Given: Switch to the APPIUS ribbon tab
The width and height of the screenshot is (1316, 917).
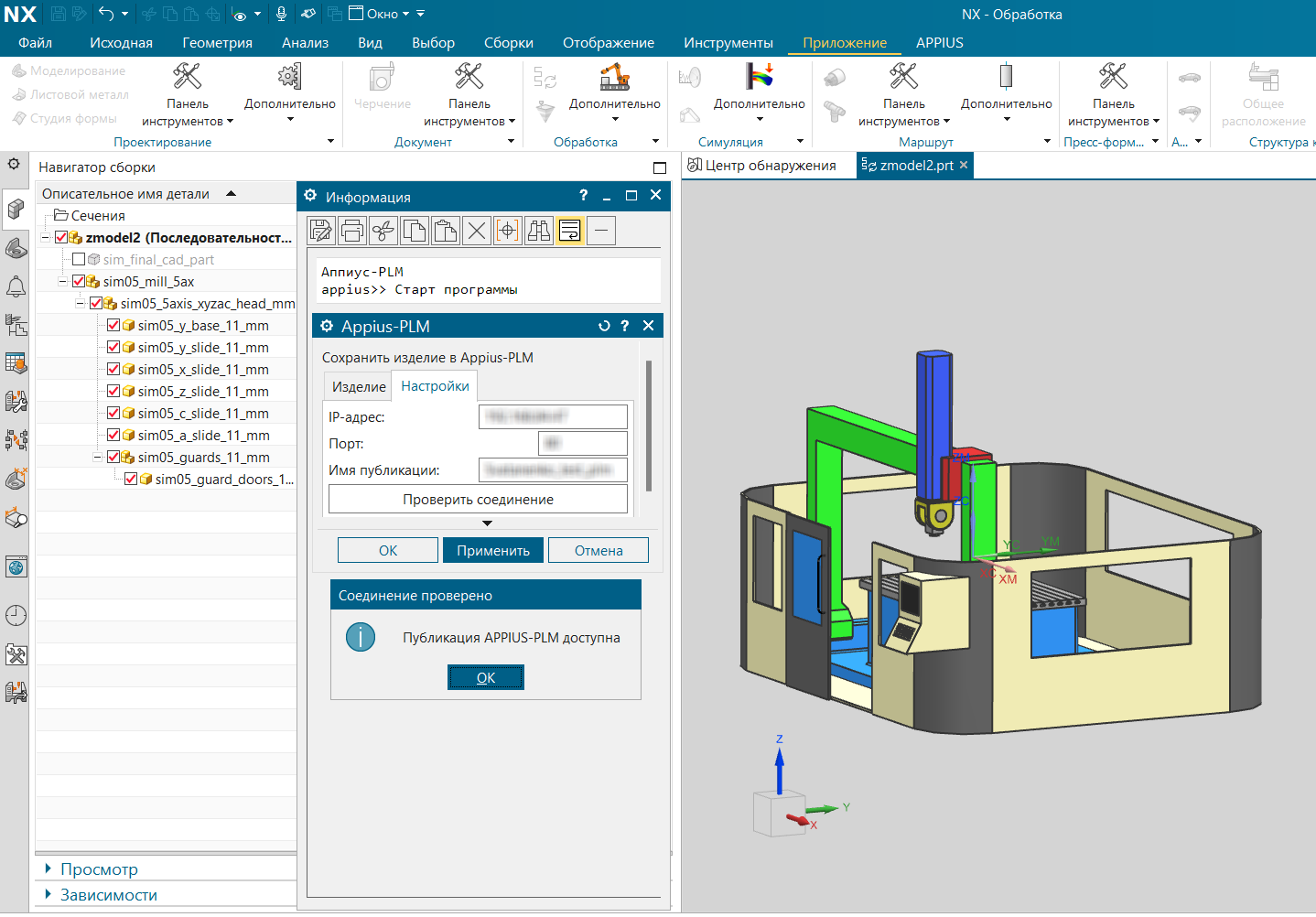Looking at the screenshot, I should (x=940, y=43).
